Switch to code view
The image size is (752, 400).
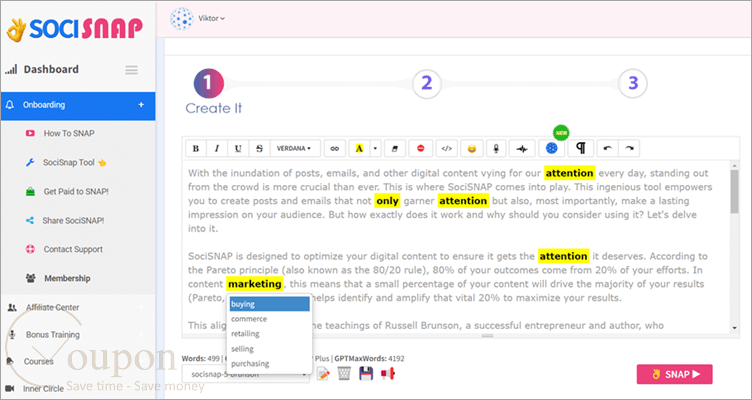(x=446, y=149)
